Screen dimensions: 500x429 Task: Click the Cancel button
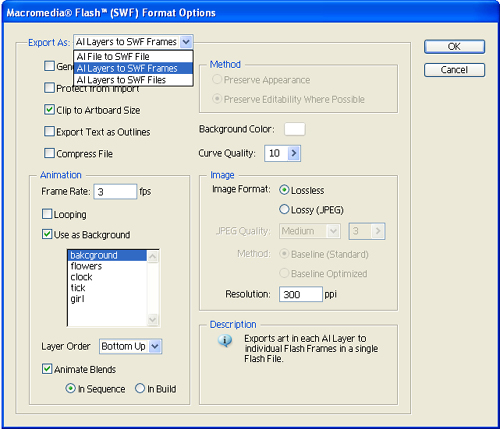pos(454,70)
